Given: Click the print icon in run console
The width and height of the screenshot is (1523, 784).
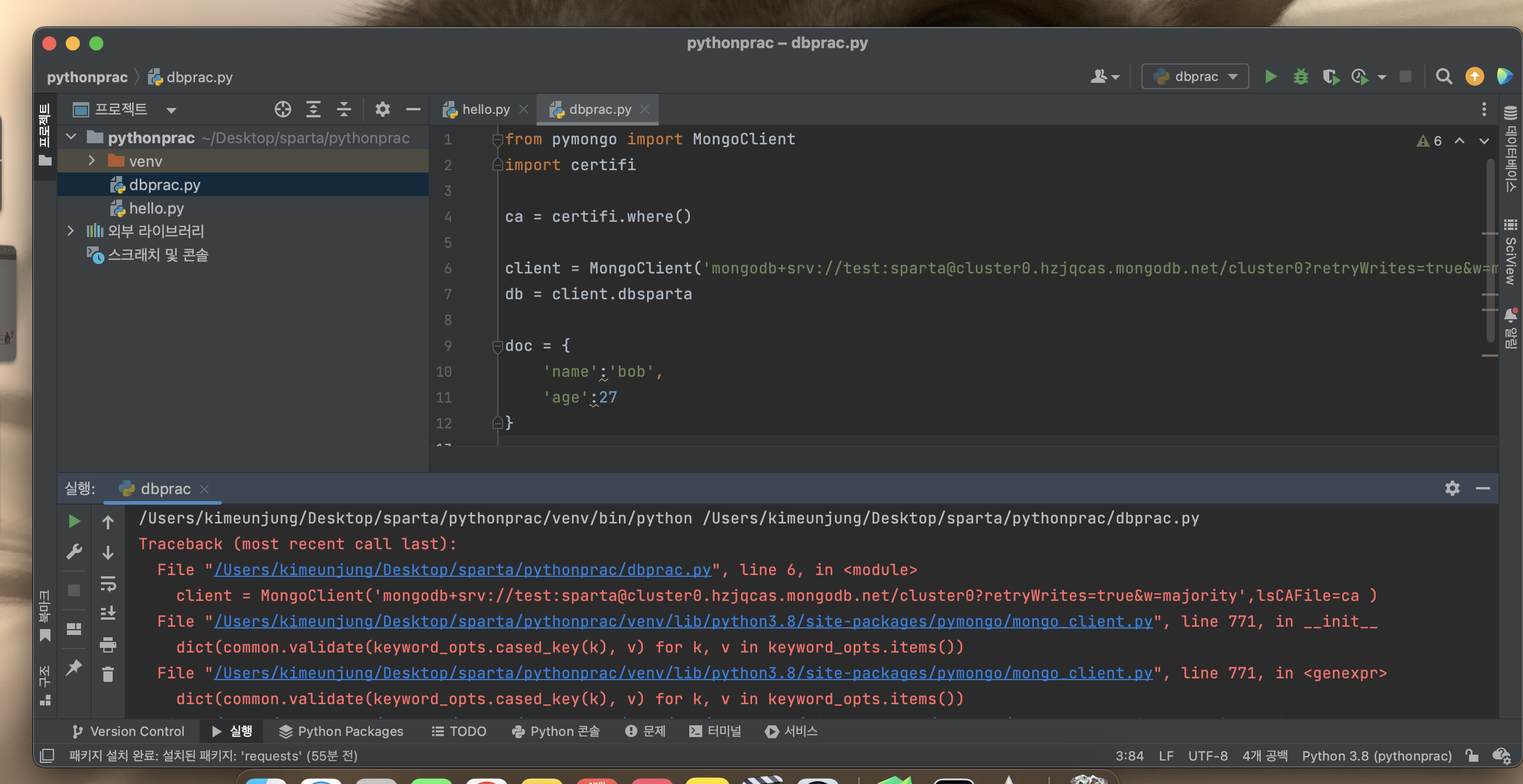Looking at the screenshot, I should 108,644.
